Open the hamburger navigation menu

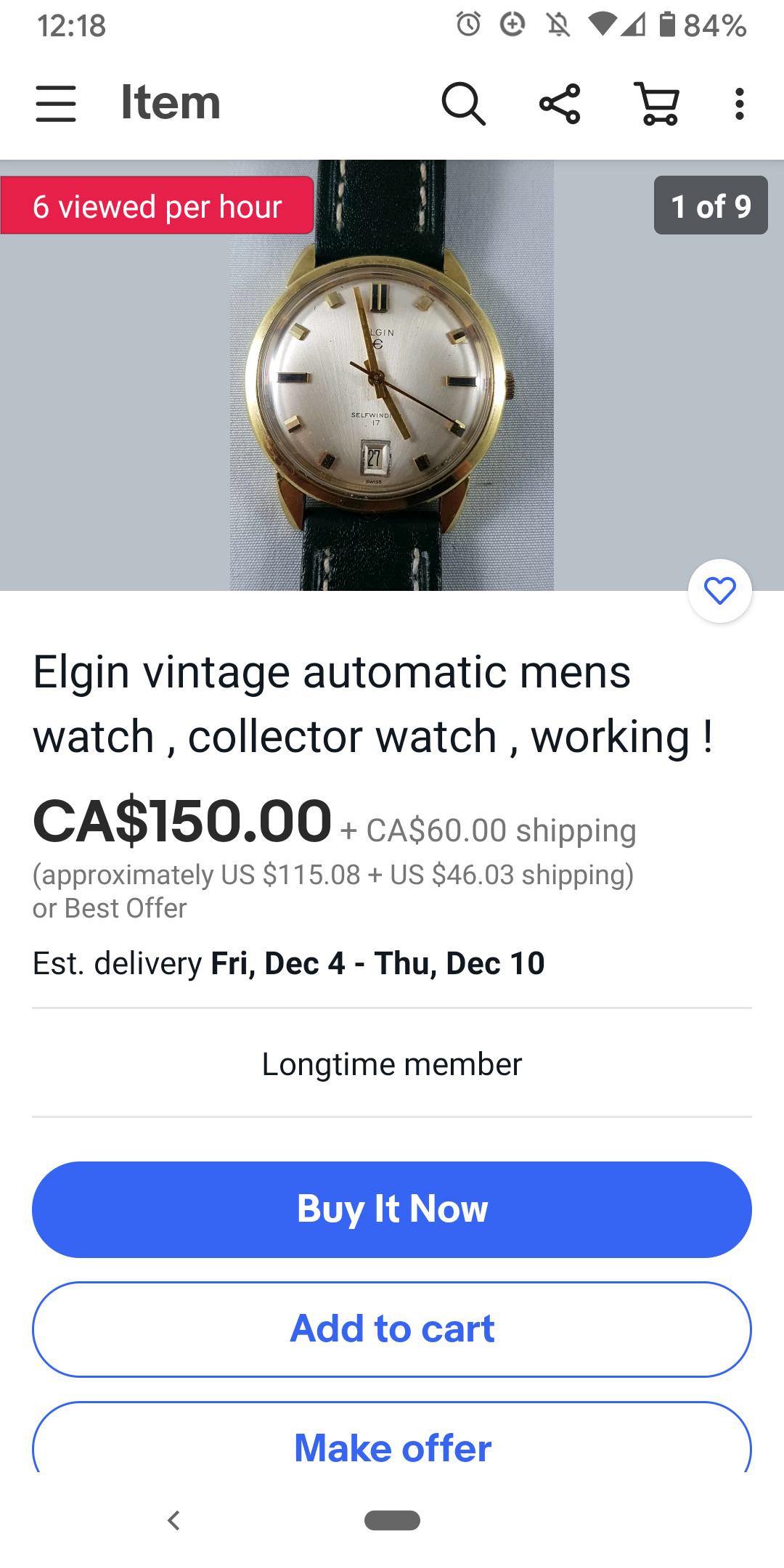[x=56, y=103]
